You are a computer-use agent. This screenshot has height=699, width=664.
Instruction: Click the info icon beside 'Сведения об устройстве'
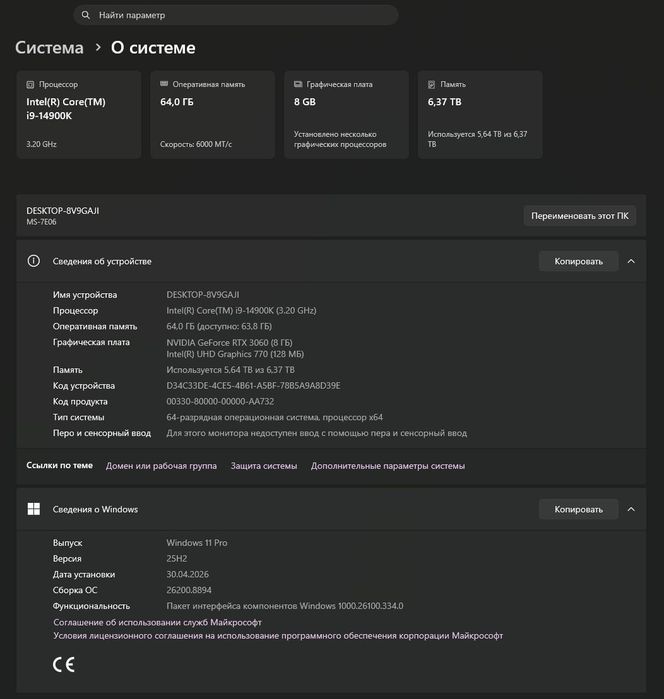[x=33, y=261]
